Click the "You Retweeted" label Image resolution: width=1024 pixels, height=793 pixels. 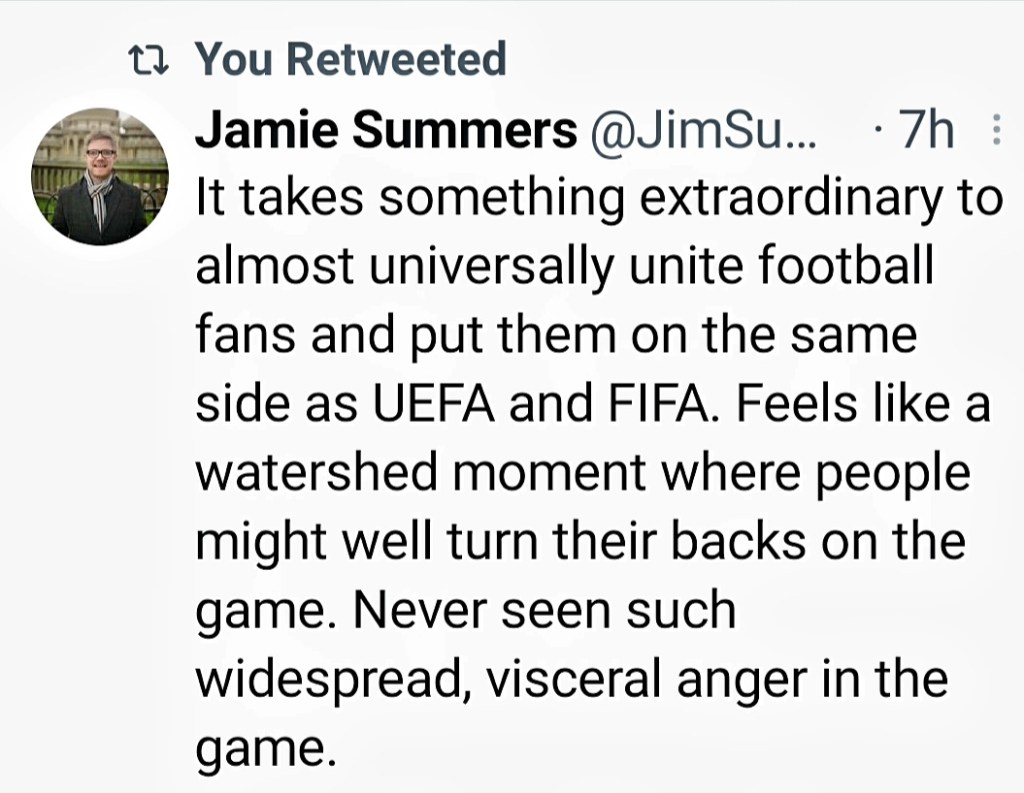pyautogui.click(x=350, y=60)
